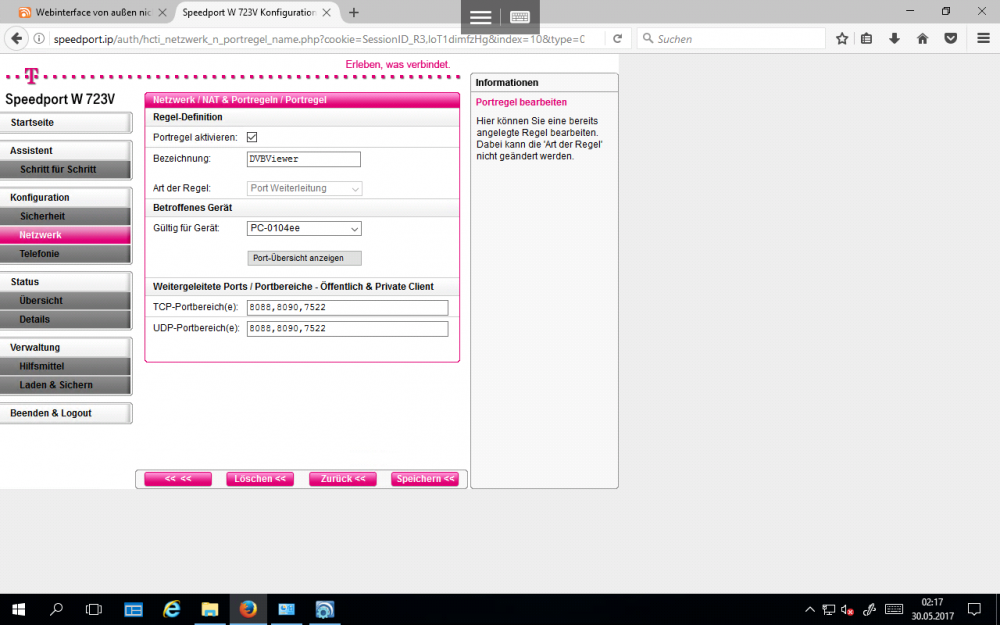The image size is (1000, 625).
Task: Open a new browser tab
Action: click(x=354, y=12)
